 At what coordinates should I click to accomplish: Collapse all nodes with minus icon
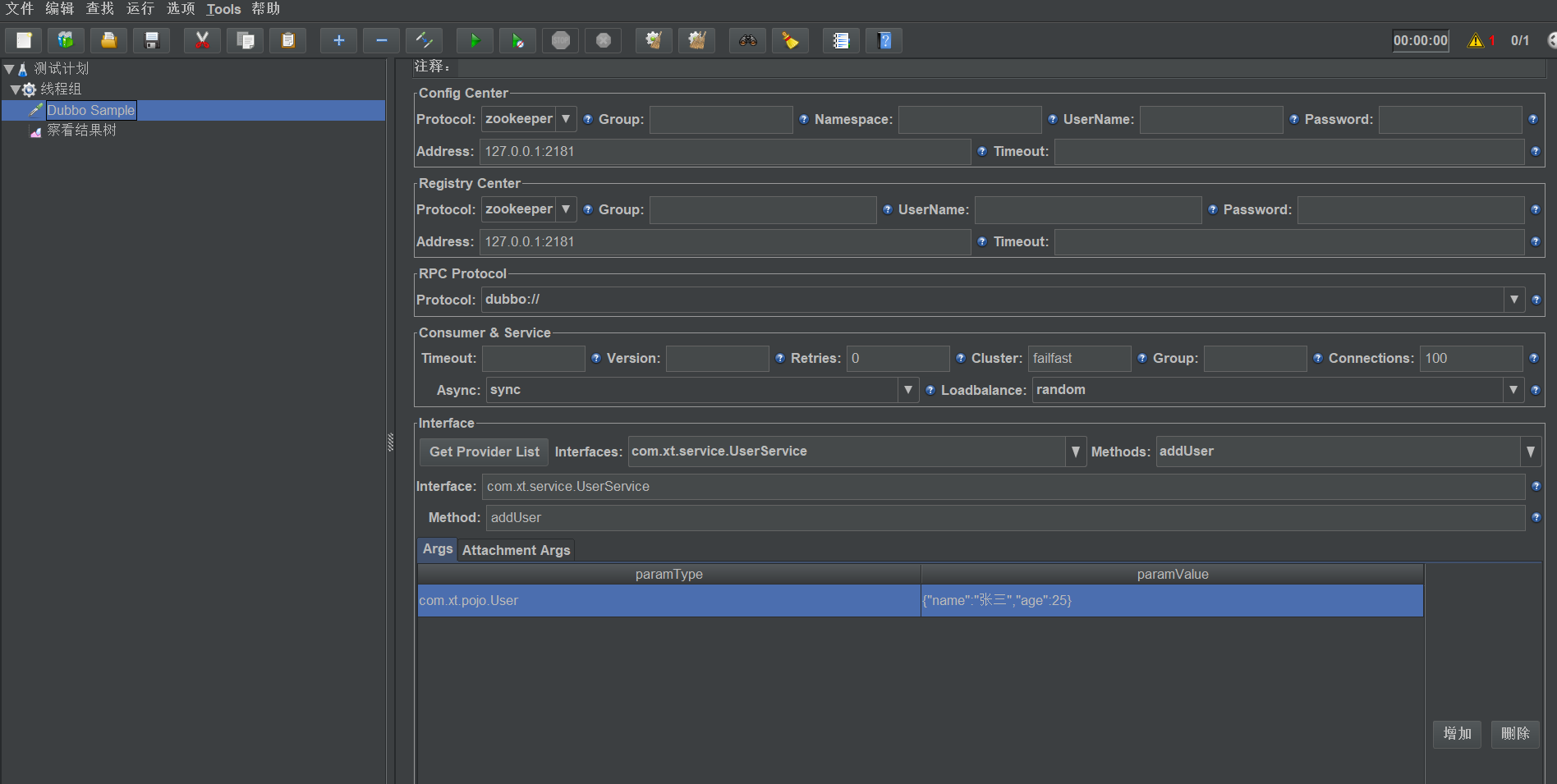click(x=381, y=40)
